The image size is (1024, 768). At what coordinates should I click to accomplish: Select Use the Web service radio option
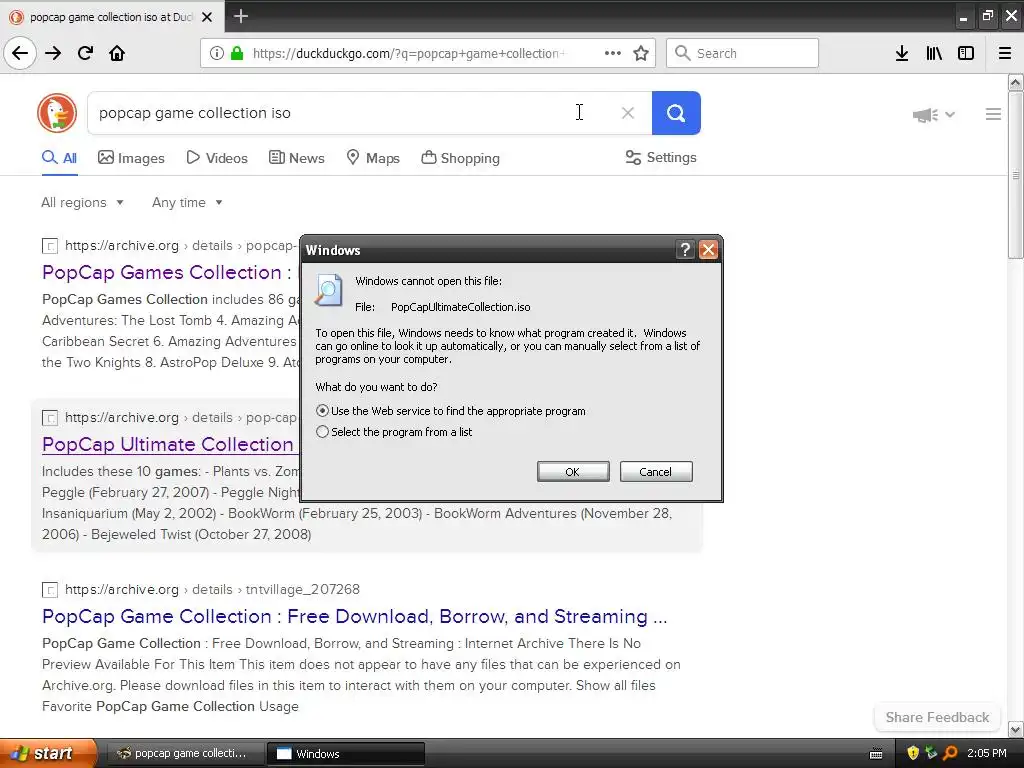pyautogui.click(x=322, y=411)
